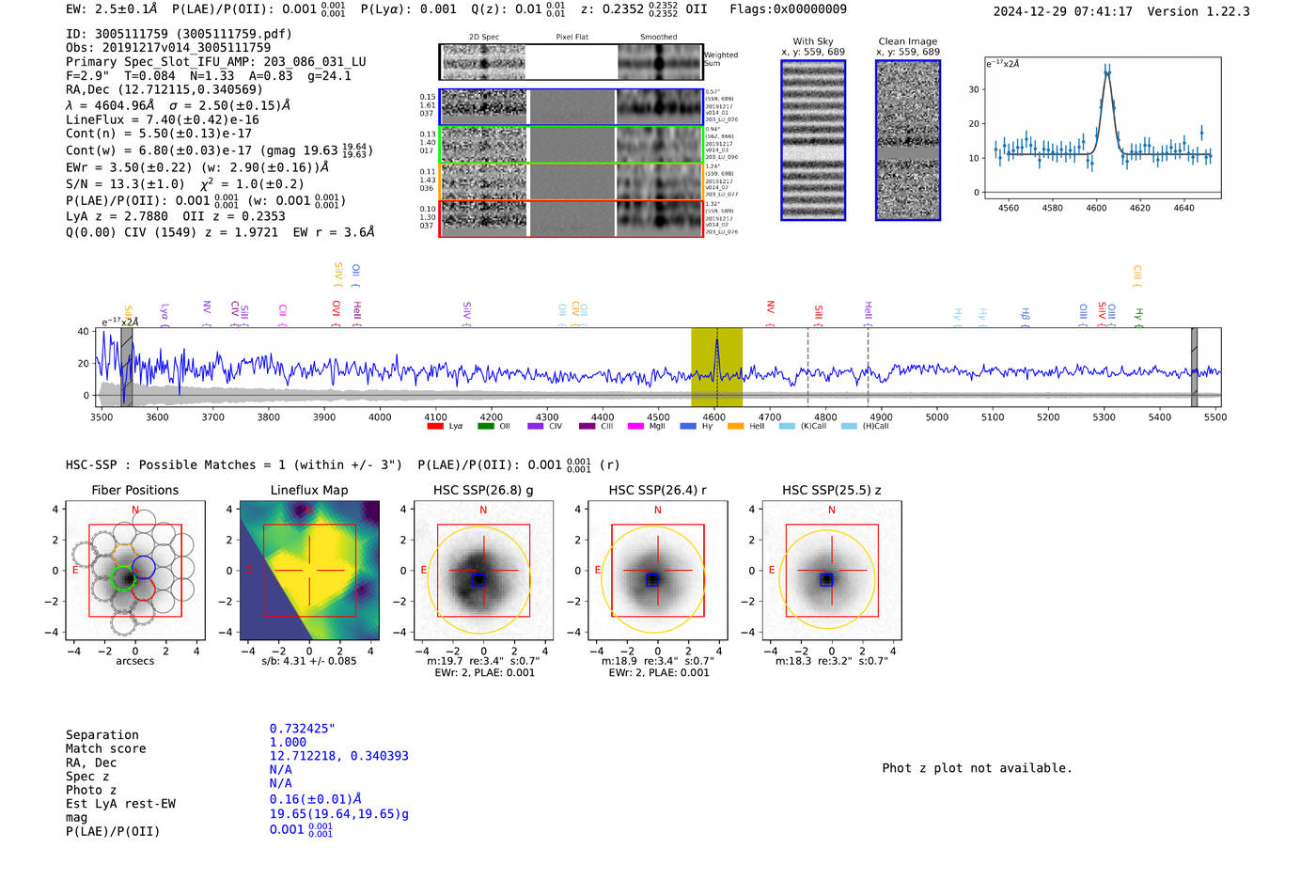Click the yellow highlighted region at 4600
Image resolution: width=1316 pixels, height=896 pixels.
click(716, 367)
